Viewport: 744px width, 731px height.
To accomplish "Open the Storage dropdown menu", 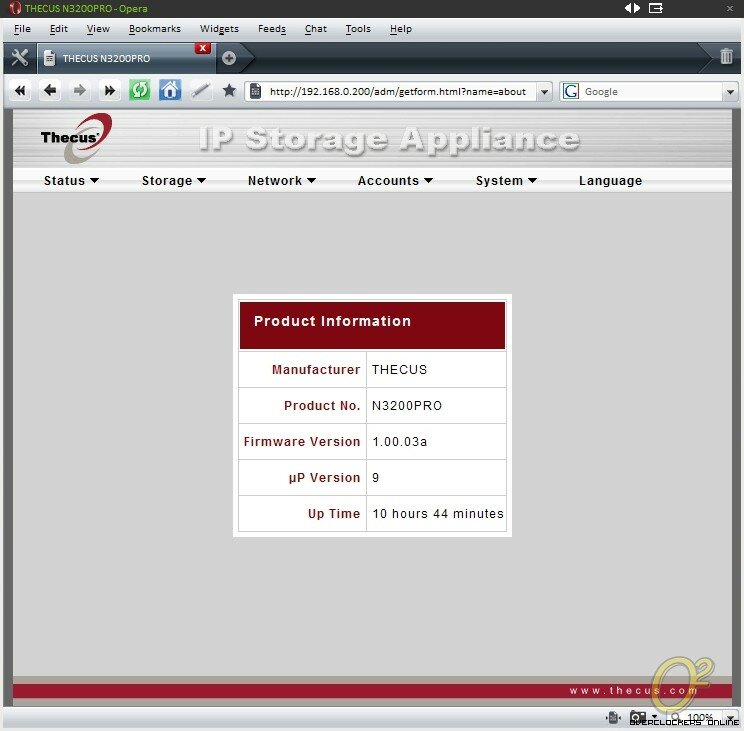I will (174, 181).
